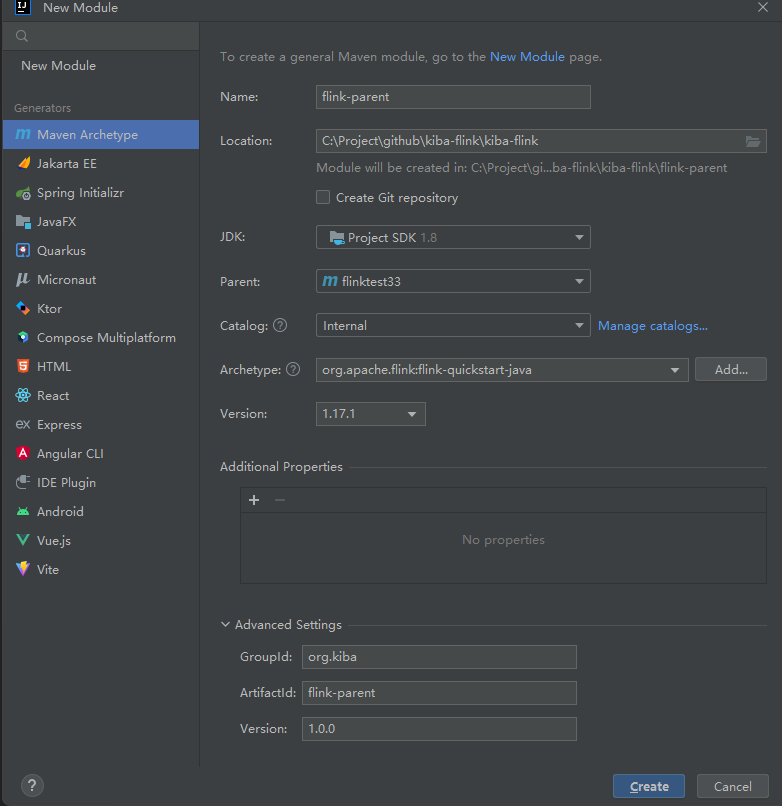Image resolution: width=782 pixels, height=806 pixels.
Task: Open the Catalog Internal dropdown
Action: (453, 325)
